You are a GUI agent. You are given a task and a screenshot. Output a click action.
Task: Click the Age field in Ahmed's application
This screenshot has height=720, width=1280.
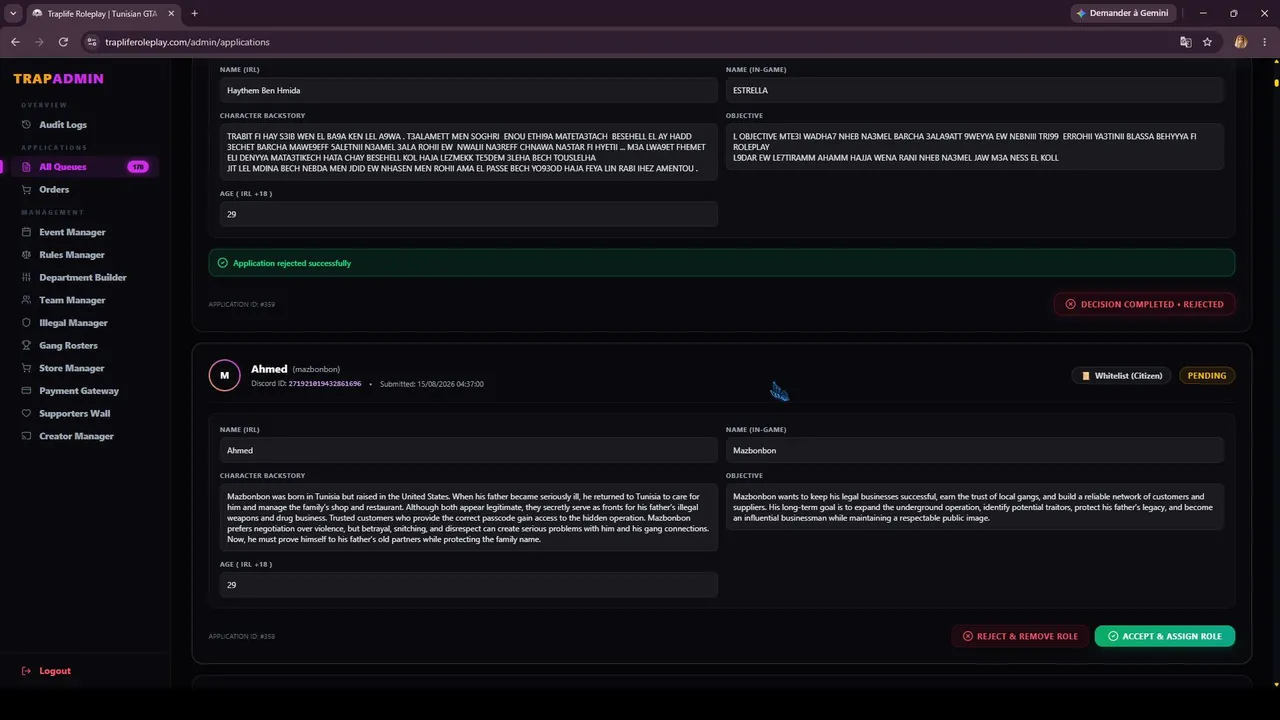click(469, 585)
